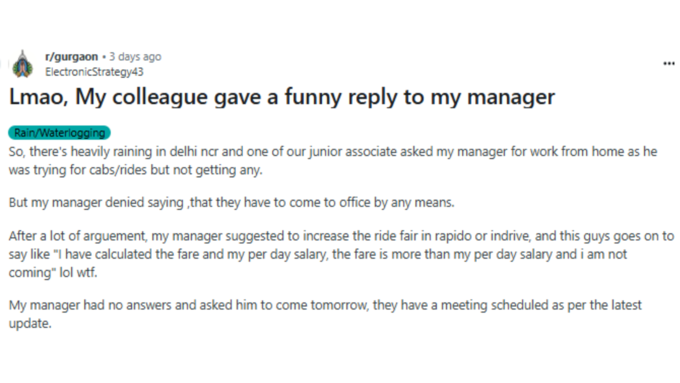680x383 pixels.
Task: Click the r/gurgaon subreddit avatar icon
Action: tap(23, 64)
